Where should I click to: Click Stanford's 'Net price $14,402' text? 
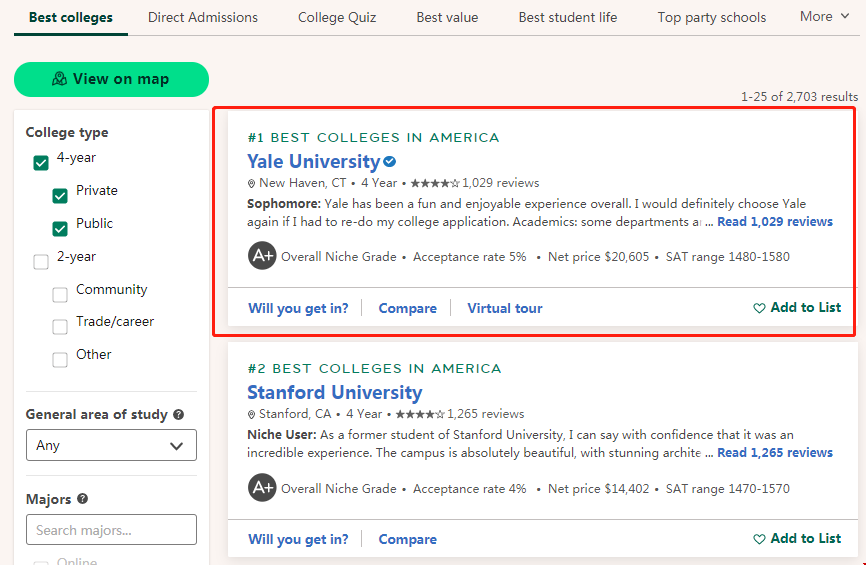coord(598,489)
